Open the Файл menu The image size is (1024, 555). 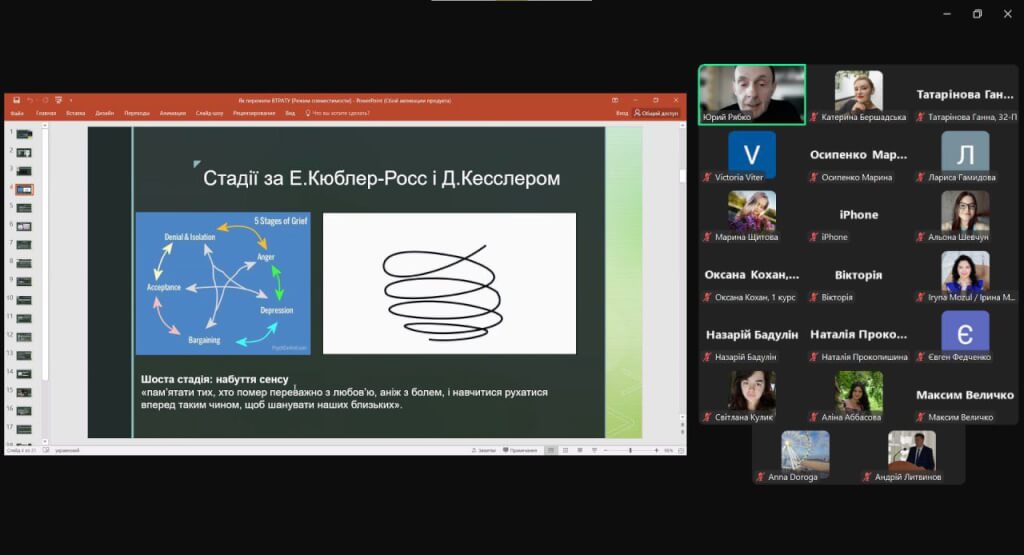[x=17, y=113]
